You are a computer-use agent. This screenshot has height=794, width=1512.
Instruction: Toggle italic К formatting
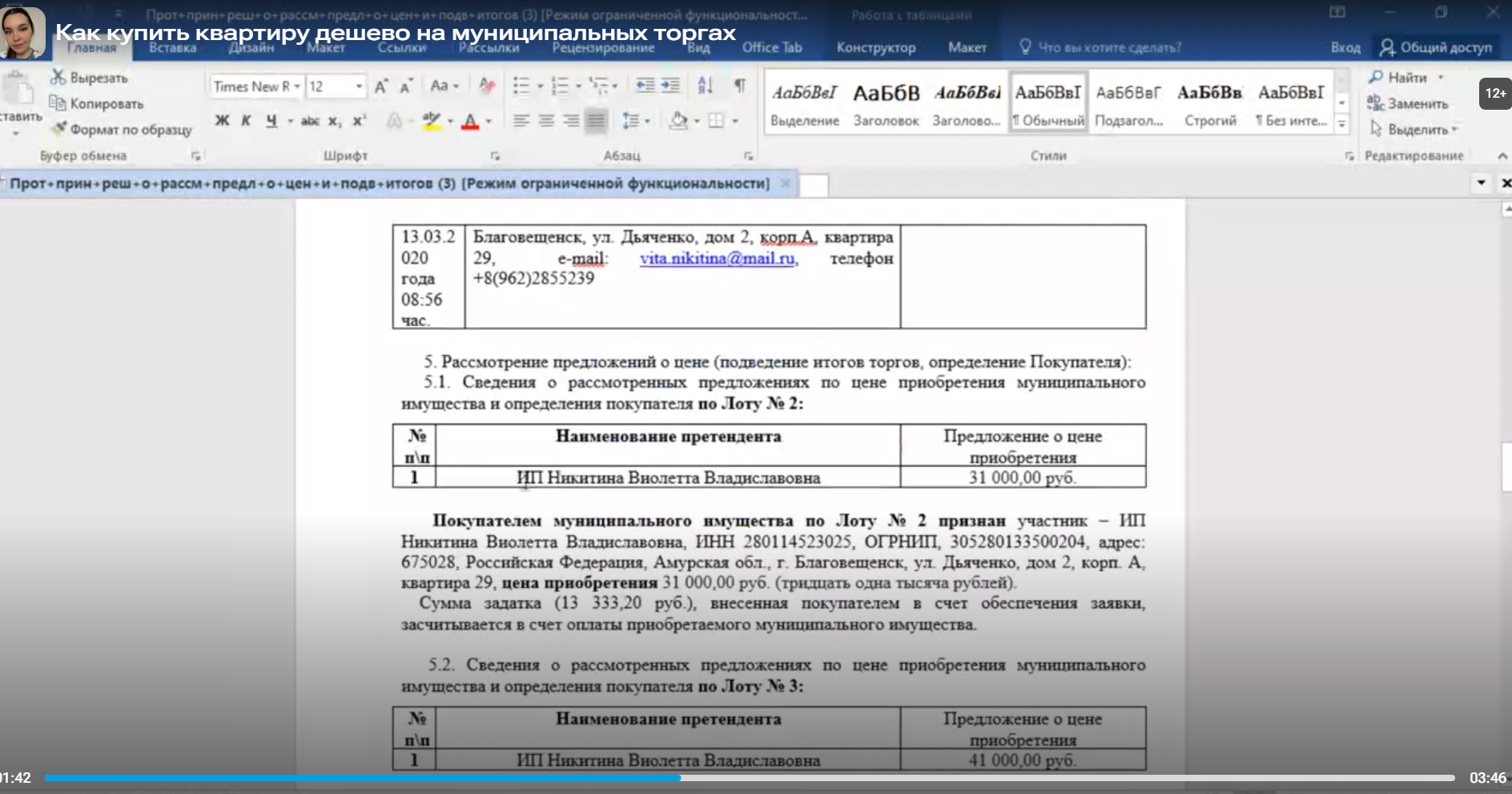coord(247,121)
